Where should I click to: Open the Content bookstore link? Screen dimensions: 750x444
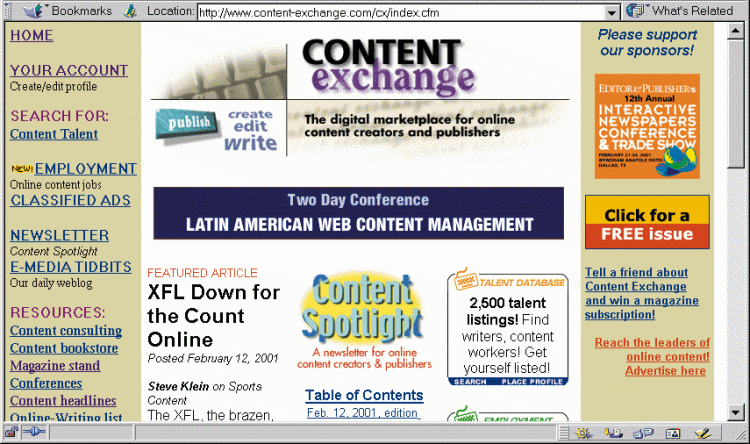click(64, 348)
